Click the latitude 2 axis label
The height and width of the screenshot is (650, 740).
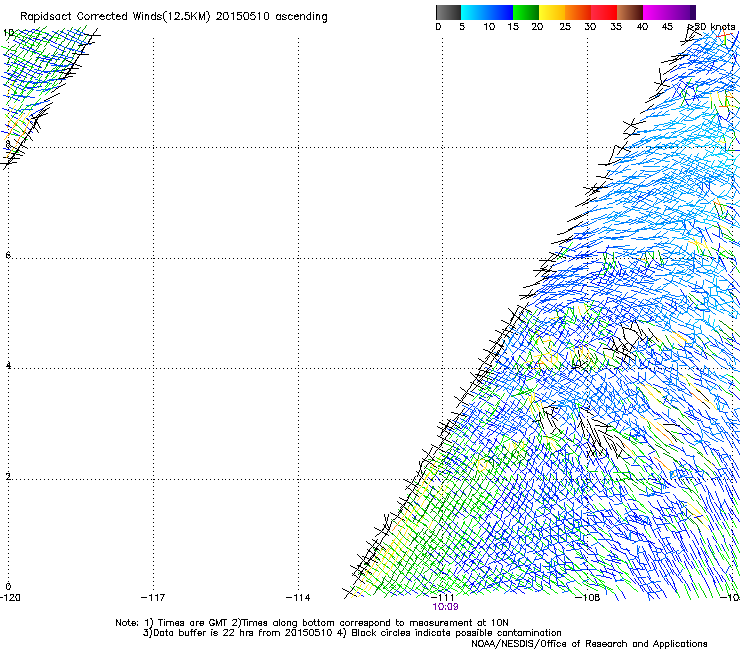point(8,476)
